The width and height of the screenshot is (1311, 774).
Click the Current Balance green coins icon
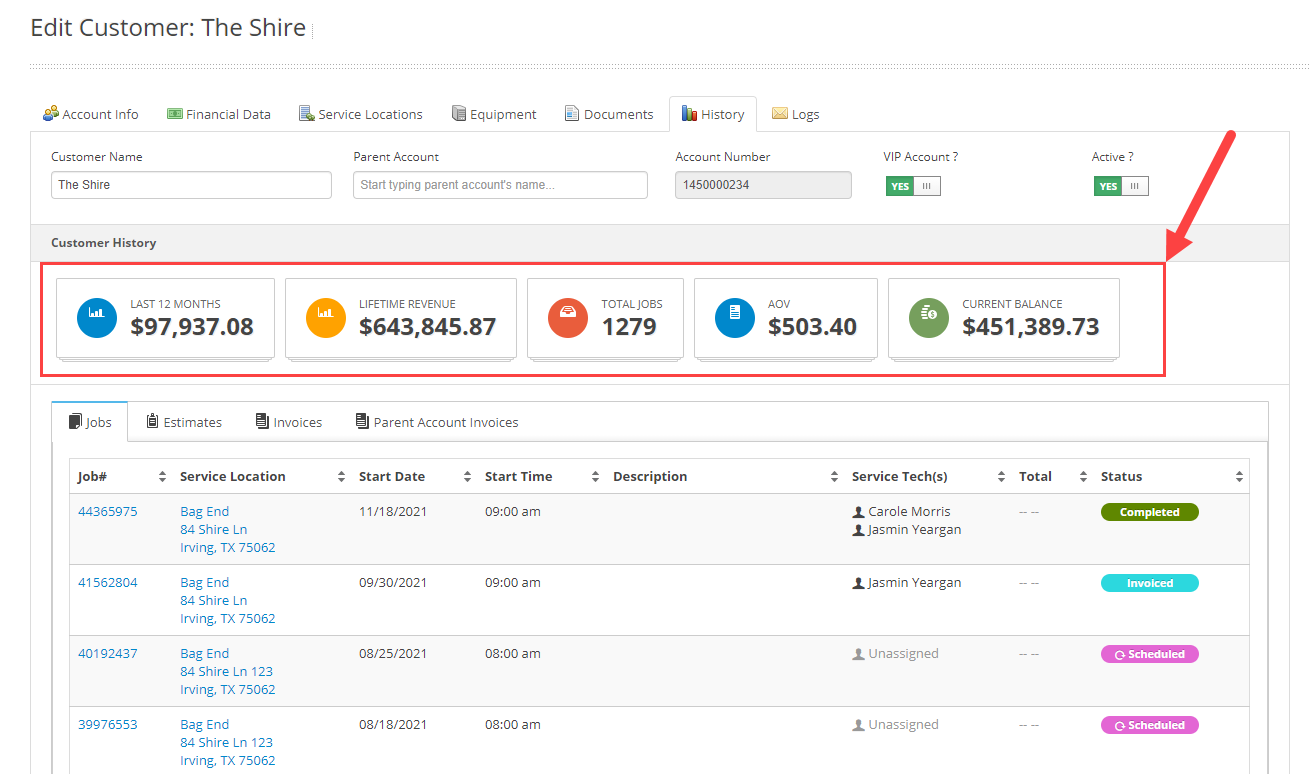tap(929, 318)
